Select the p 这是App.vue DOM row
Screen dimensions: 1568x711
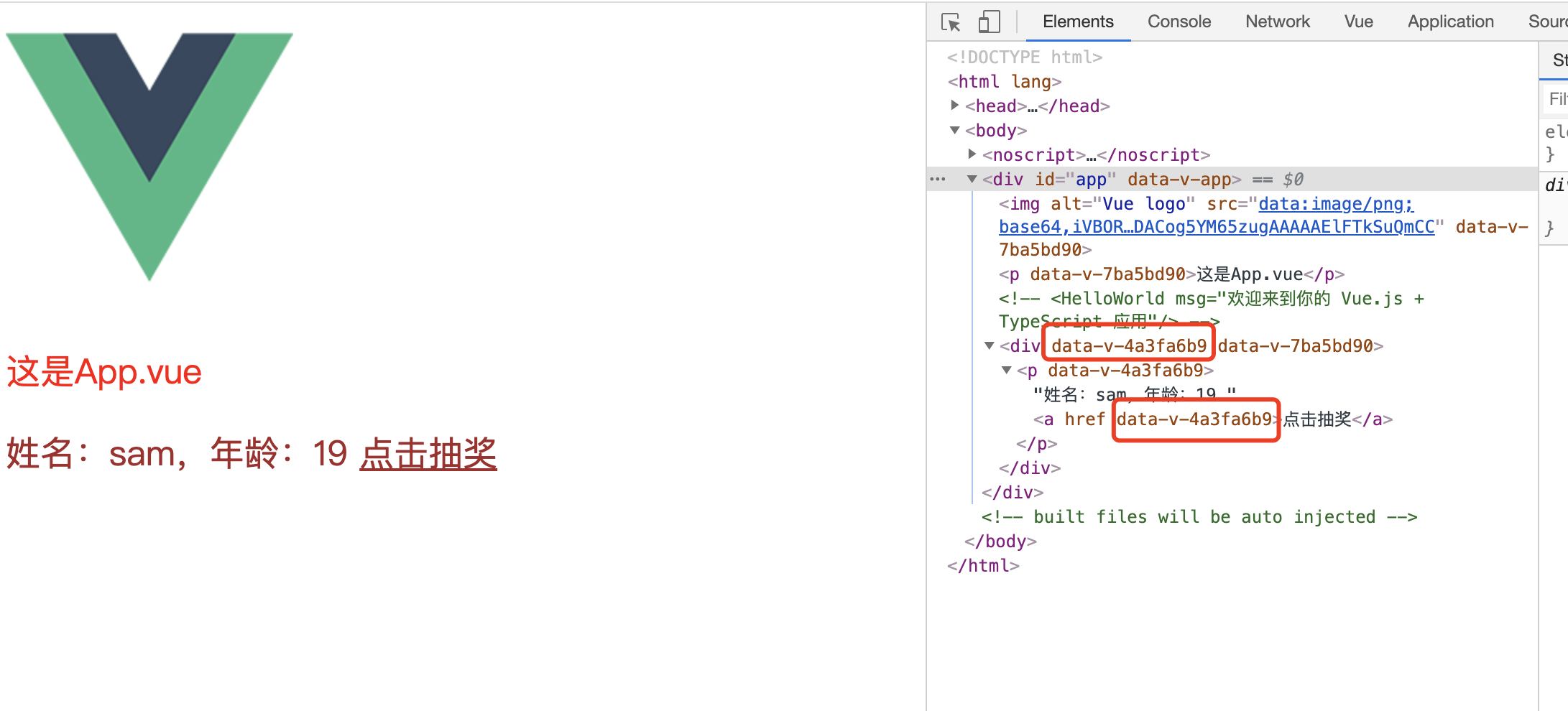1171,274
